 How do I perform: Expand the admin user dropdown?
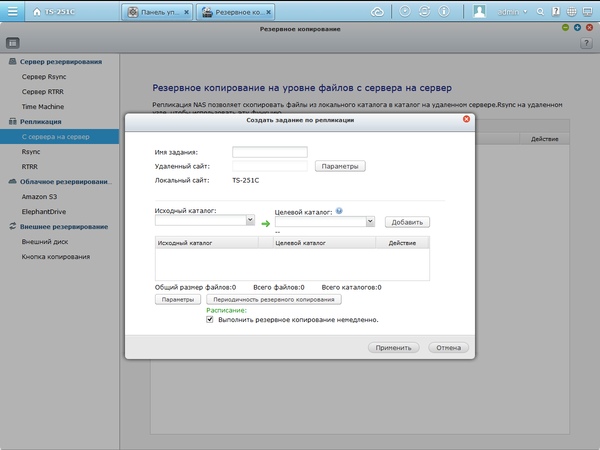point(512,12)
